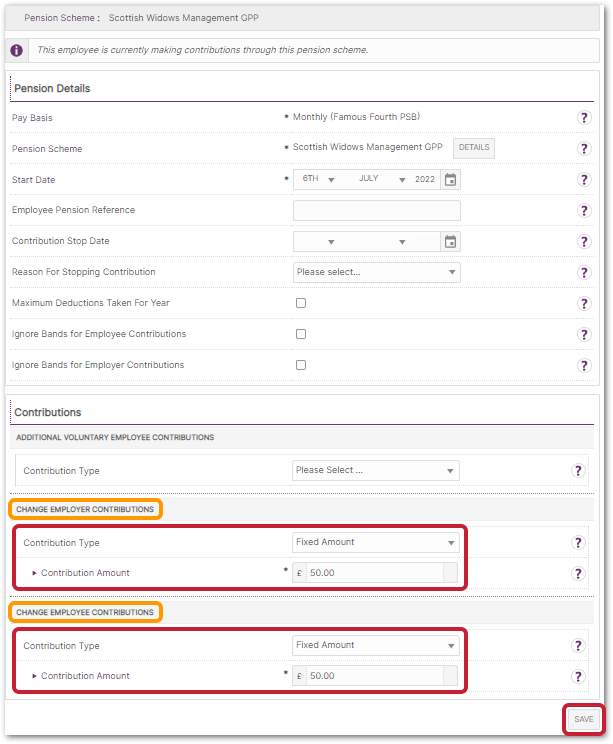Open Contribution Stop Date calendar picker
Viewport: 613px width, 744px height.
(450, 242)
